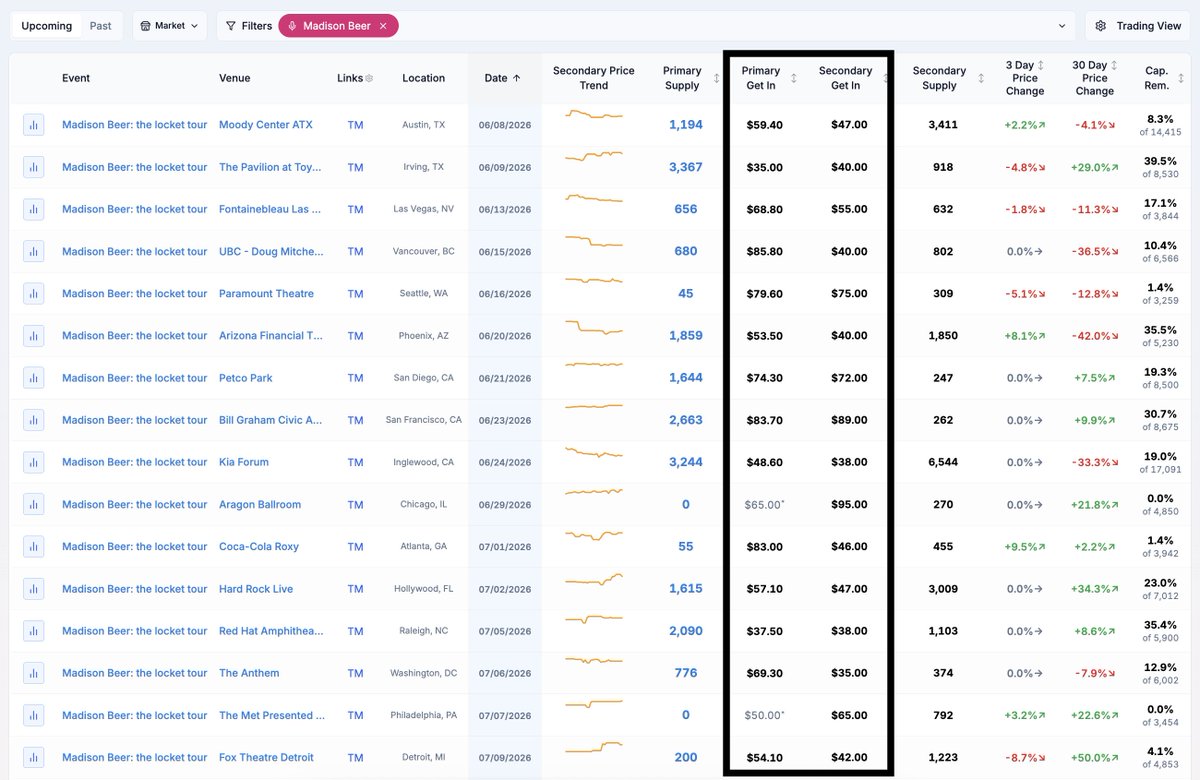Open chart icon for Petco Park row
The width and height of the screenshot is (1200, 780).
click(34, 378)
